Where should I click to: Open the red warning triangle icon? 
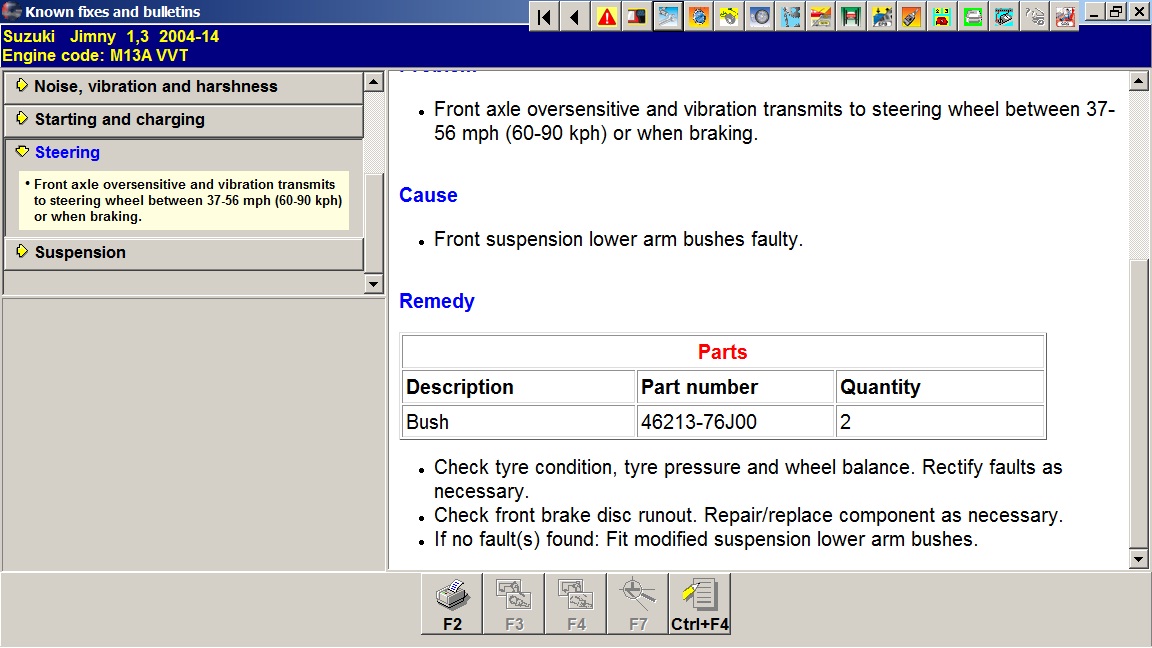pyautogui.click(x=606, y=17)
